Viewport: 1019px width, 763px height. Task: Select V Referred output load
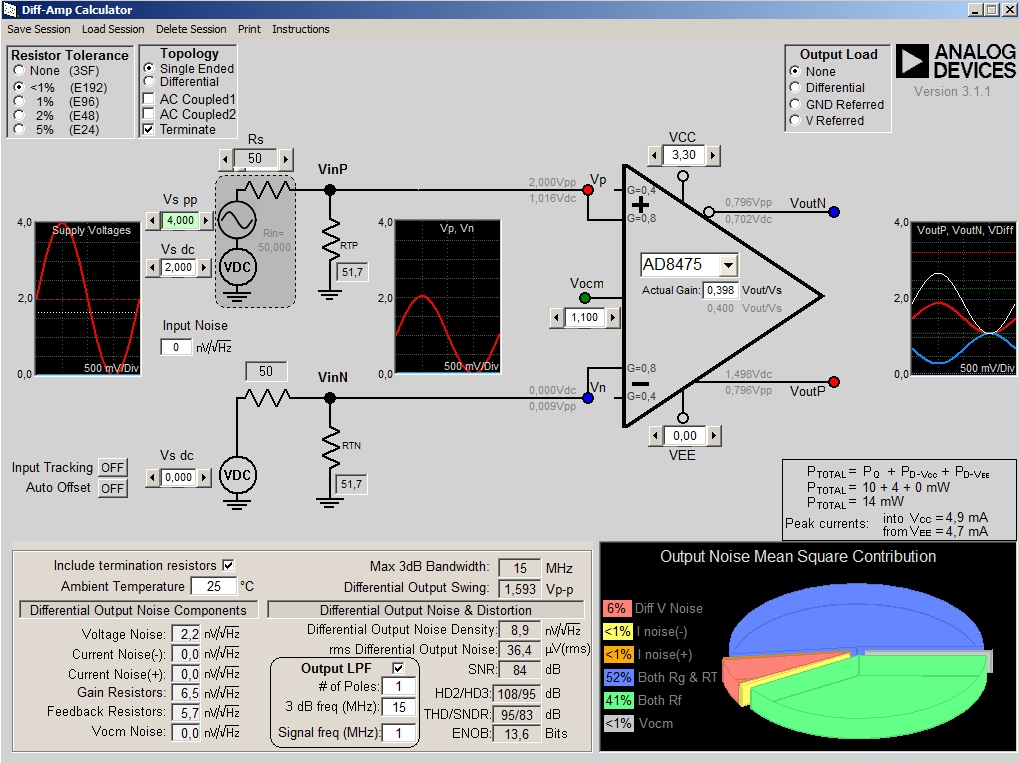(795, 120)
